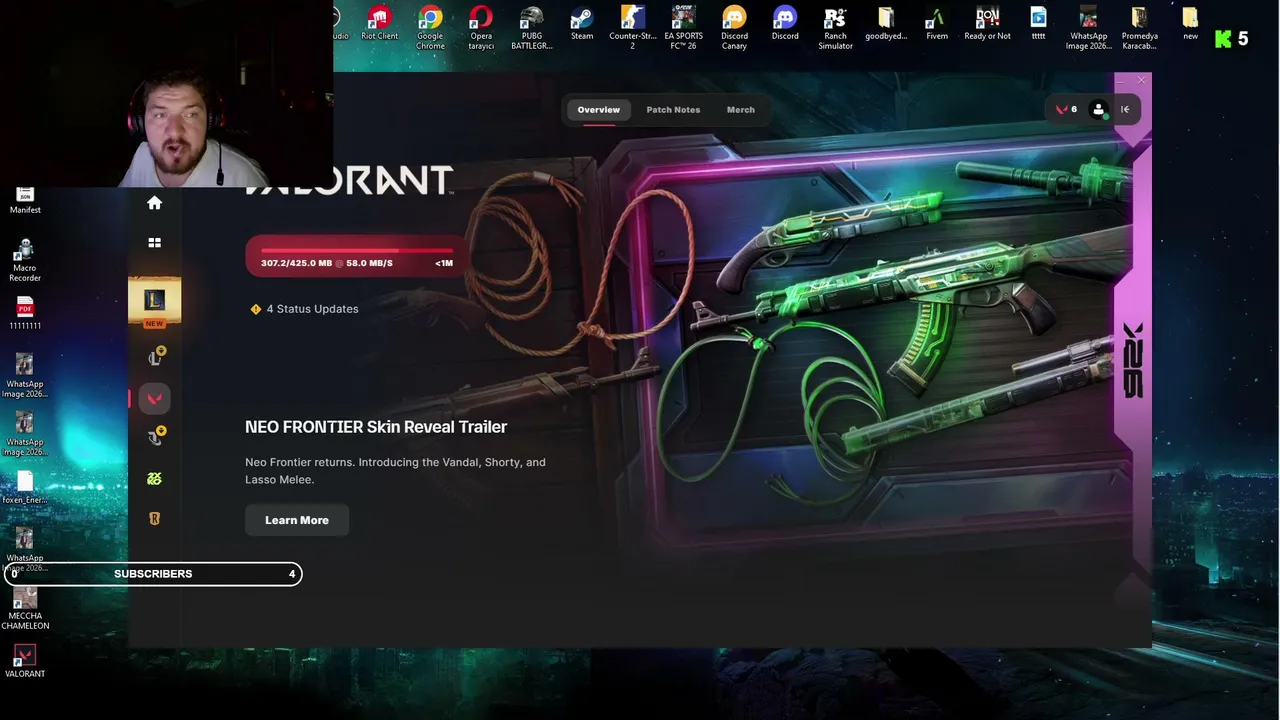The image size is (1280, 720).
Task: Select the ttttt file on the desktop
Action: 1038,24
